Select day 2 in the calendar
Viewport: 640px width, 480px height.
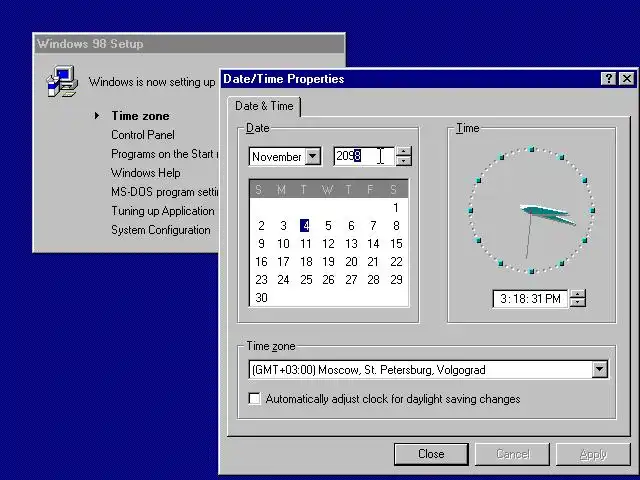tap(261, 226)
